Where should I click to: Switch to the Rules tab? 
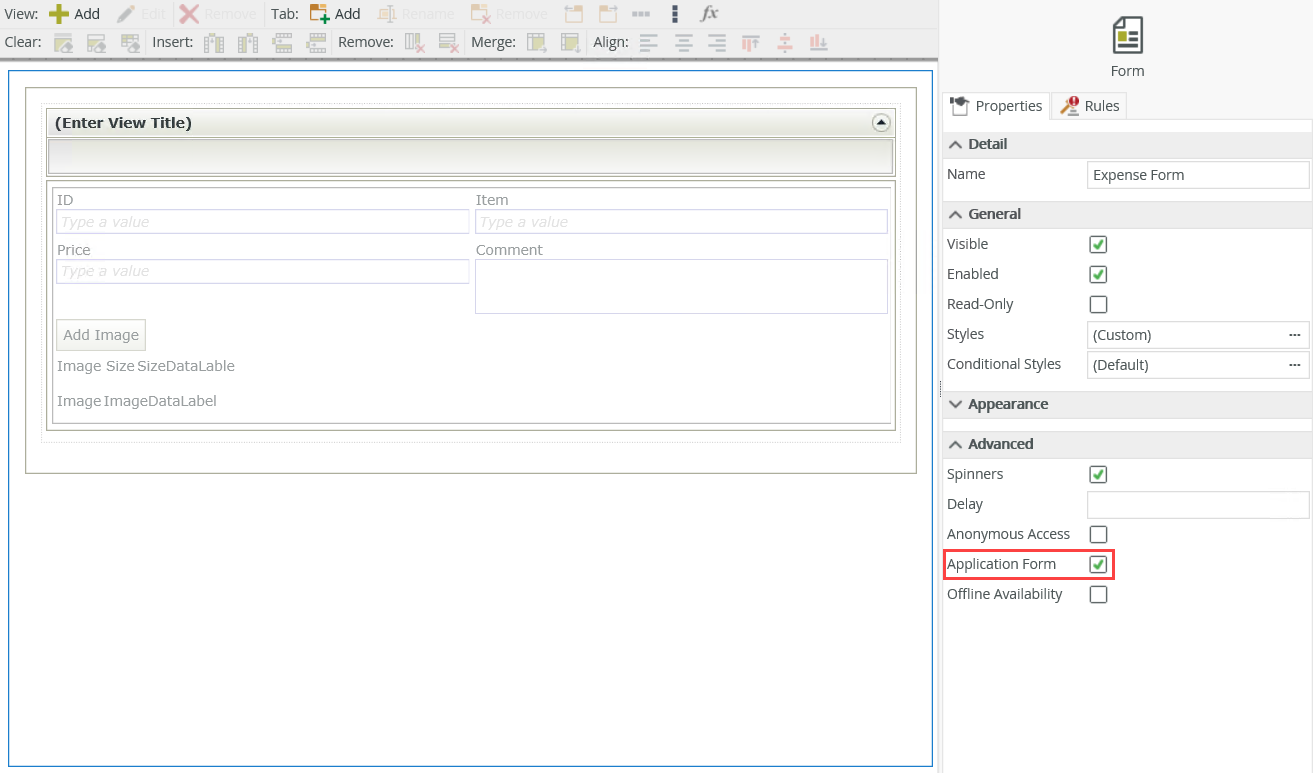tap(1091, 106)
